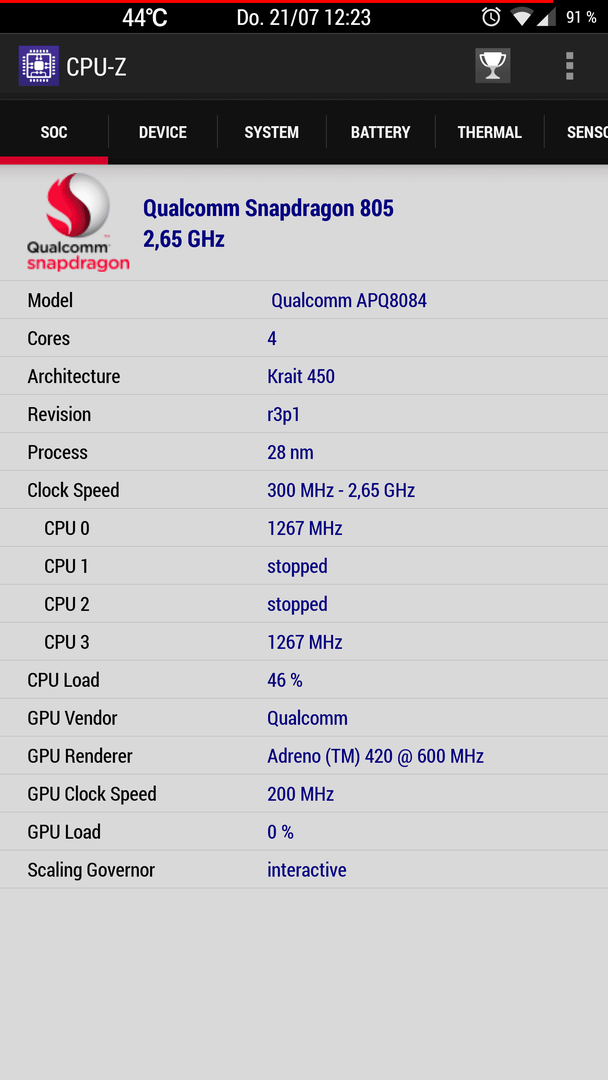Select the GPU Renderer Adreno row
Screen dimensions: 608x1080
pos(304,756)
